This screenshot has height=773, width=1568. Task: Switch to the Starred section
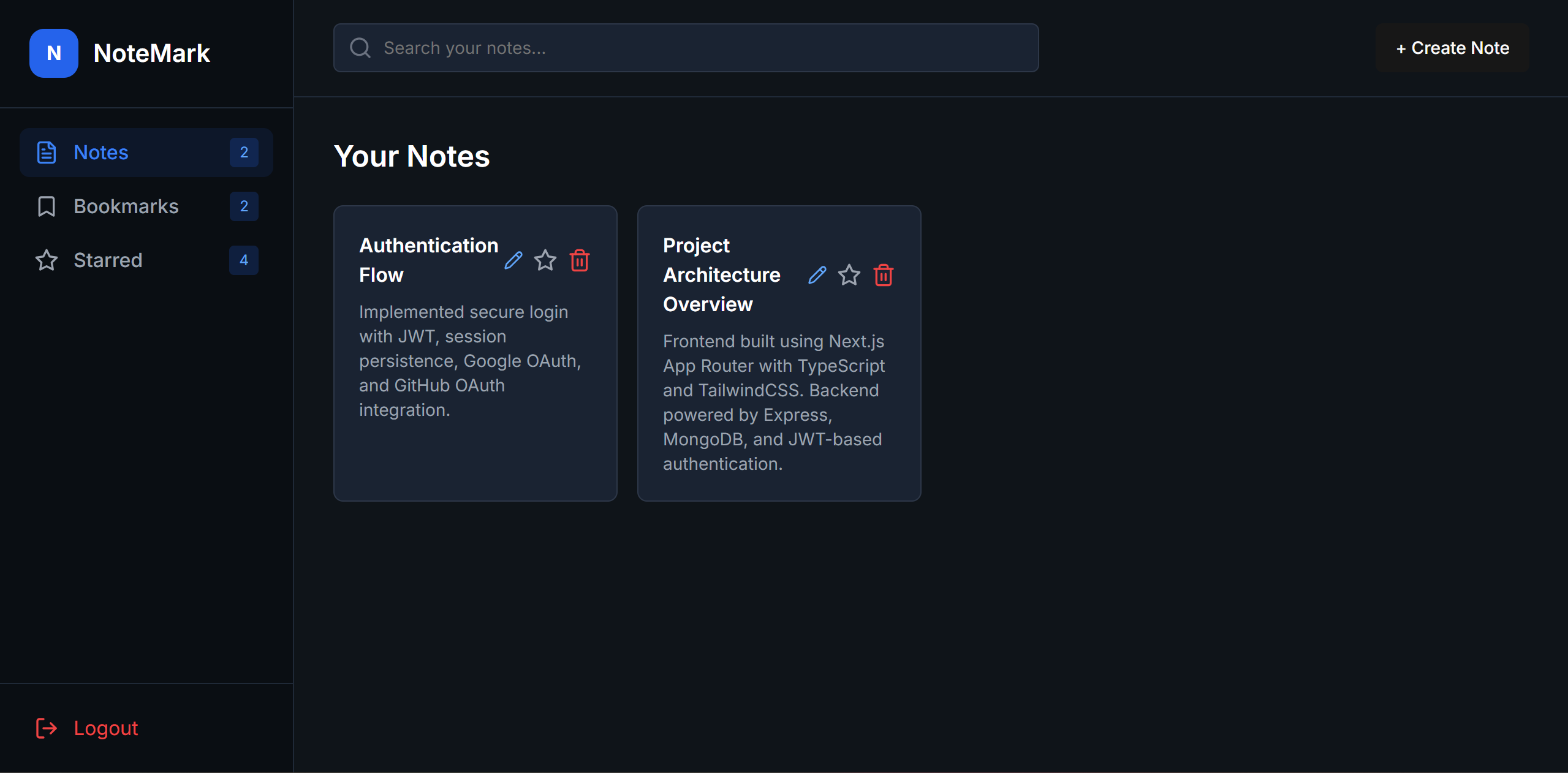coord(107,260)
